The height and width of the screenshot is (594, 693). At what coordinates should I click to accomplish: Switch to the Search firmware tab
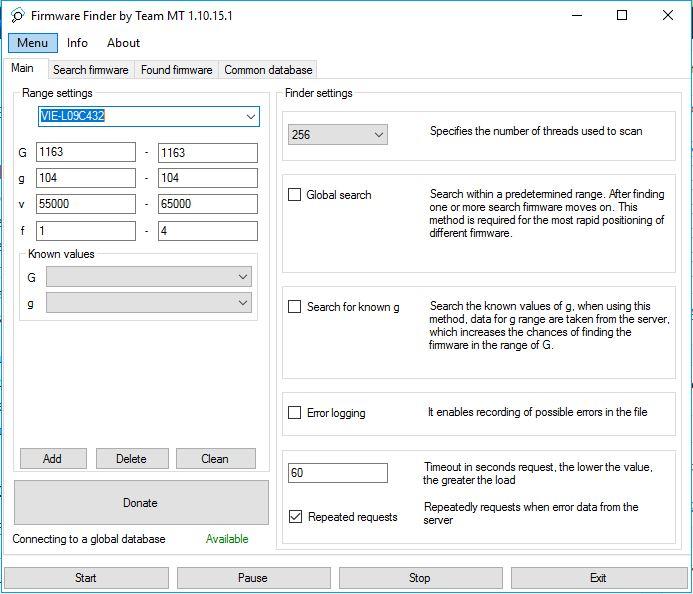[91, 70]
